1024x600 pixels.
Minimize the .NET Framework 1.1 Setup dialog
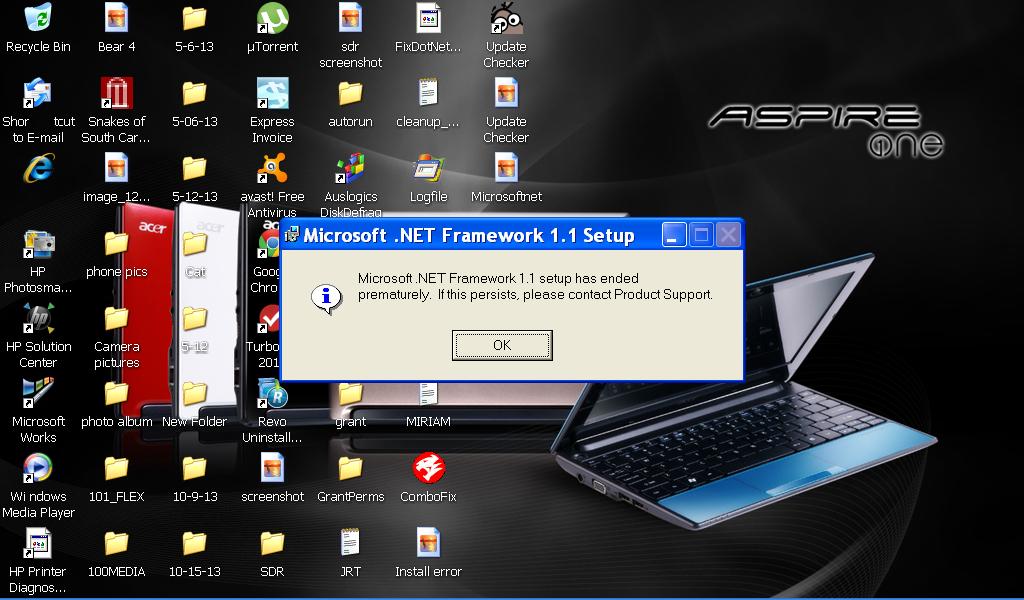[x=673, y=234]
